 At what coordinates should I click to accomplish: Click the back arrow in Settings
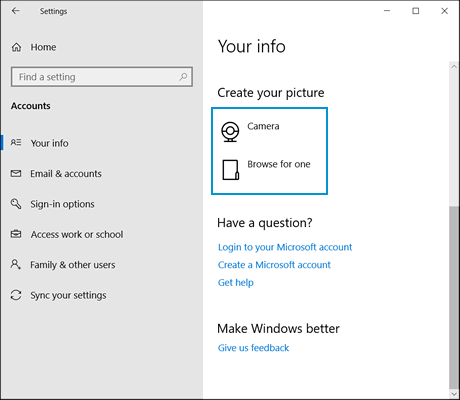click(x=16, y=11)
